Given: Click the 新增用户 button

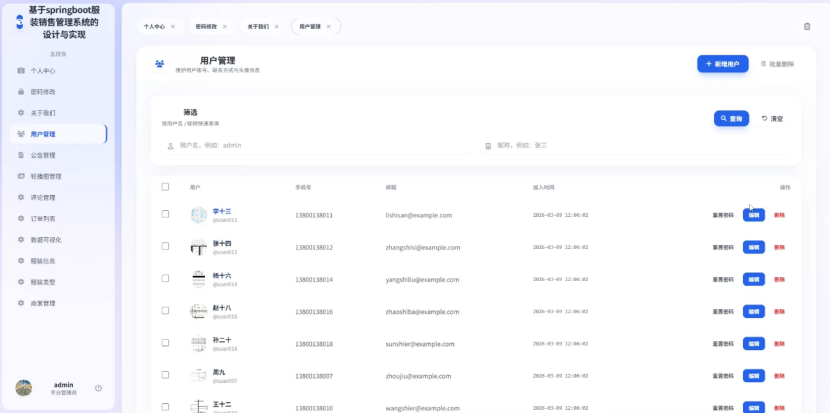Looking at the screenshot, I should pos(723,64).
